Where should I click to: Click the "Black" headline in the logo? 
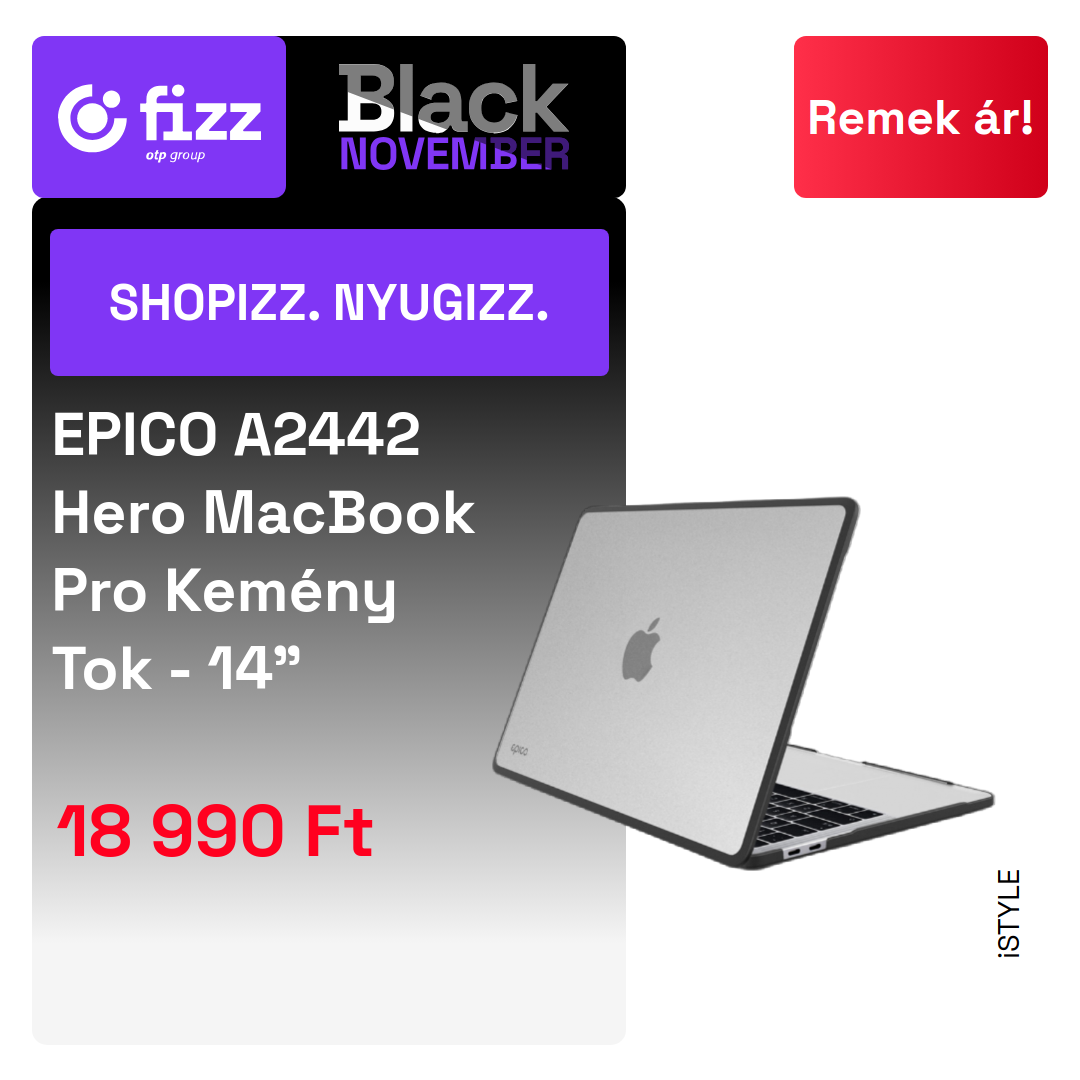tap(453, 98)
